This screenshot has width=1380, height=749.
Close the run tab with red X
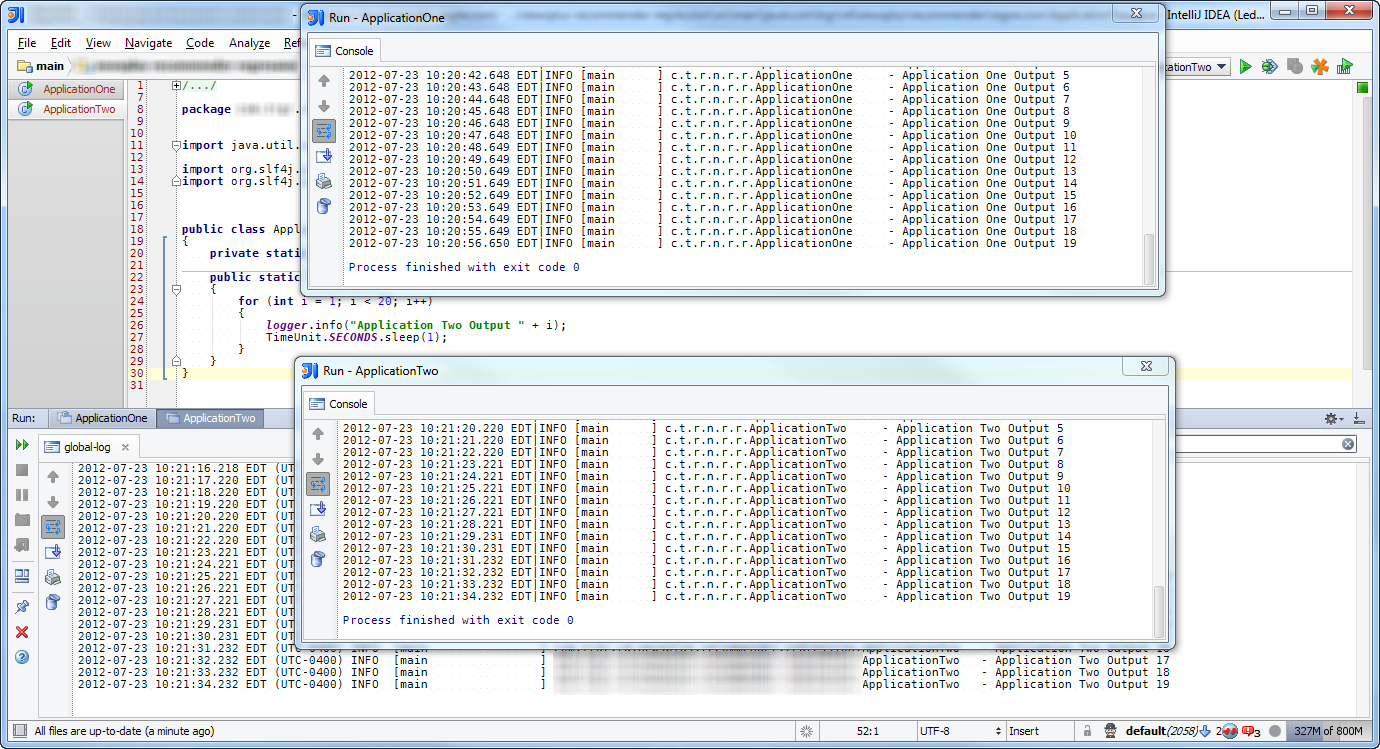click(x=22, y=632)
